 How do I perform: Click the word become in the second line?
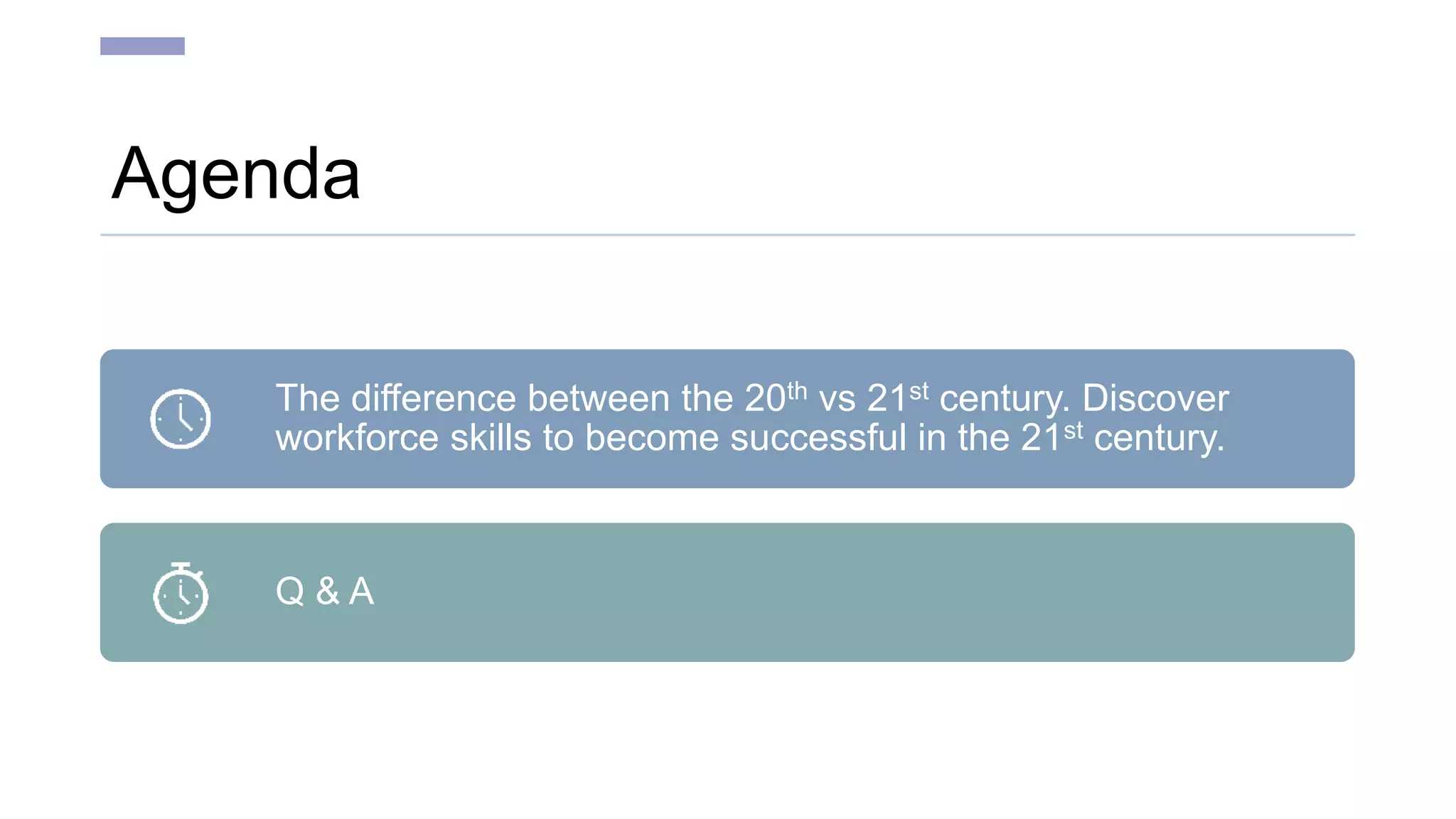coord(651,439)
